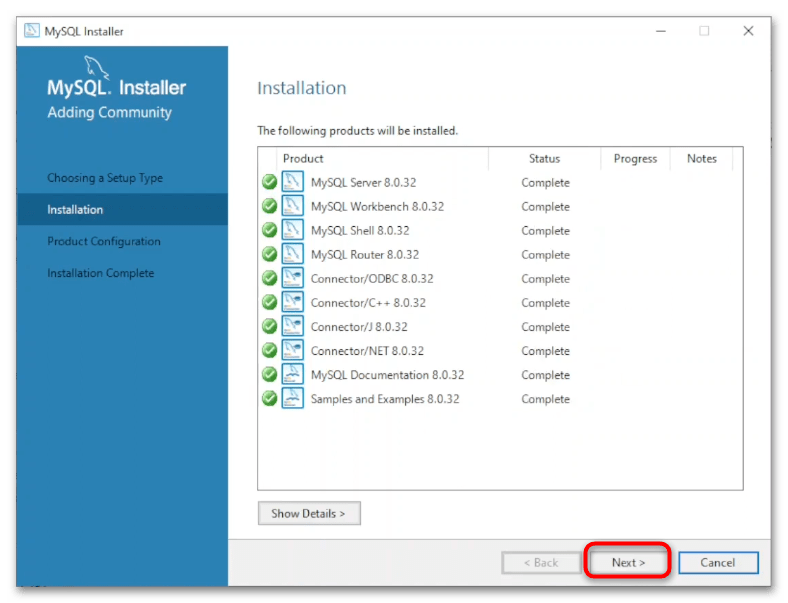The image size is (788, 603).
Task: Click the Status column header
Action: coord(544,159)
